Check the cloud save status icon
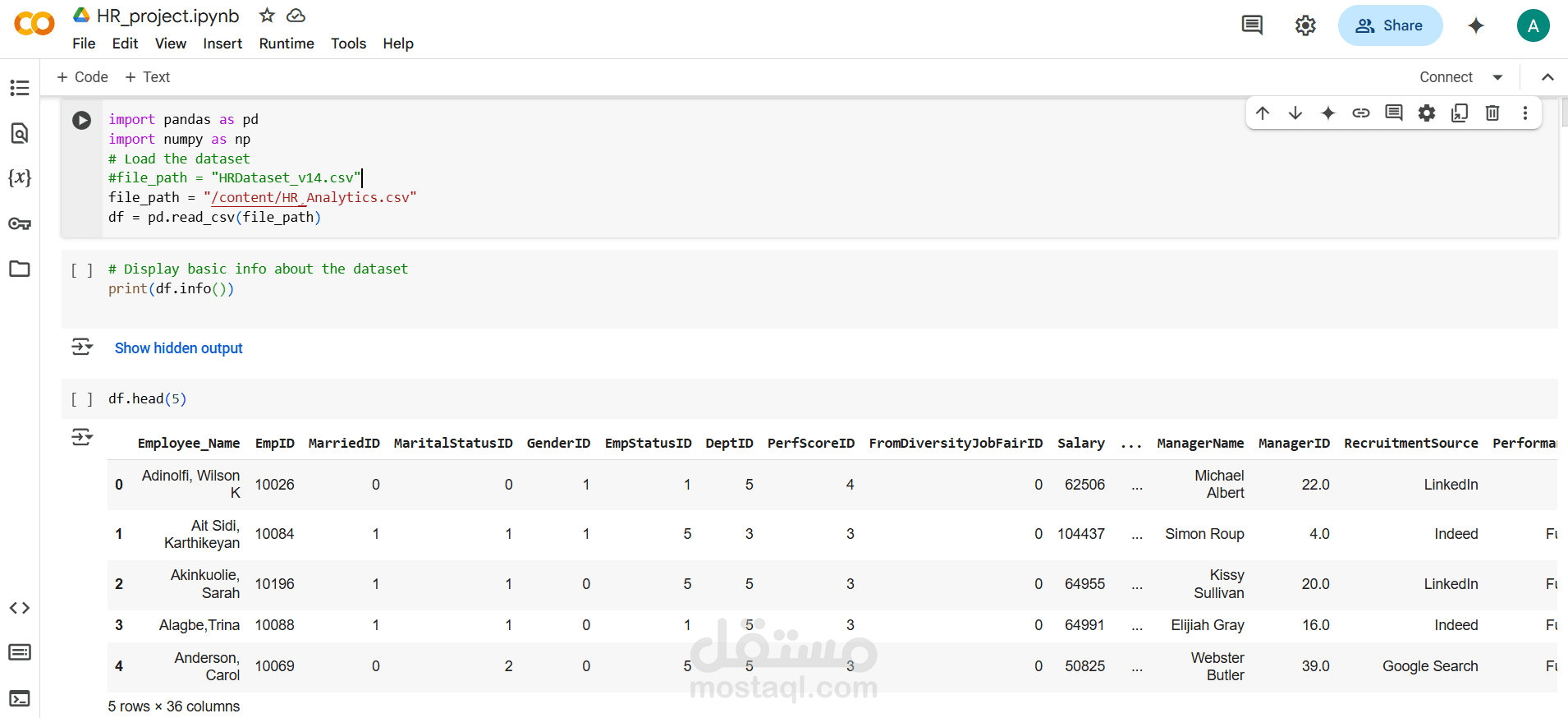Image resolution: width=1568 pixels, height=718 pixels. click(x=296, y=15)
